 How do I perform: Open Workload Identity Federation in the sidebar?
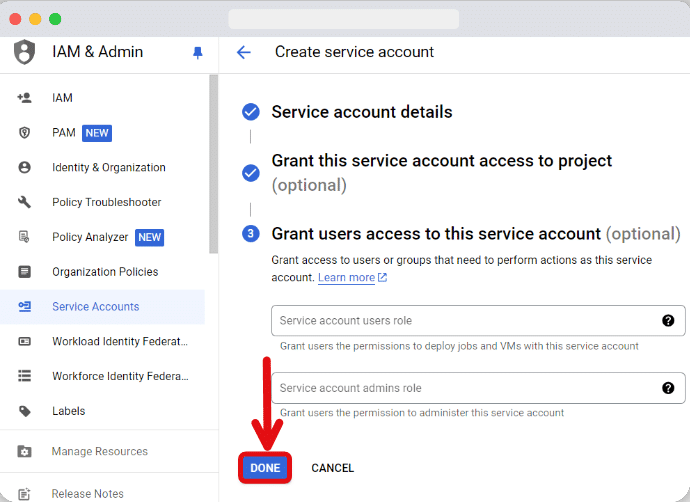[120, 341]
